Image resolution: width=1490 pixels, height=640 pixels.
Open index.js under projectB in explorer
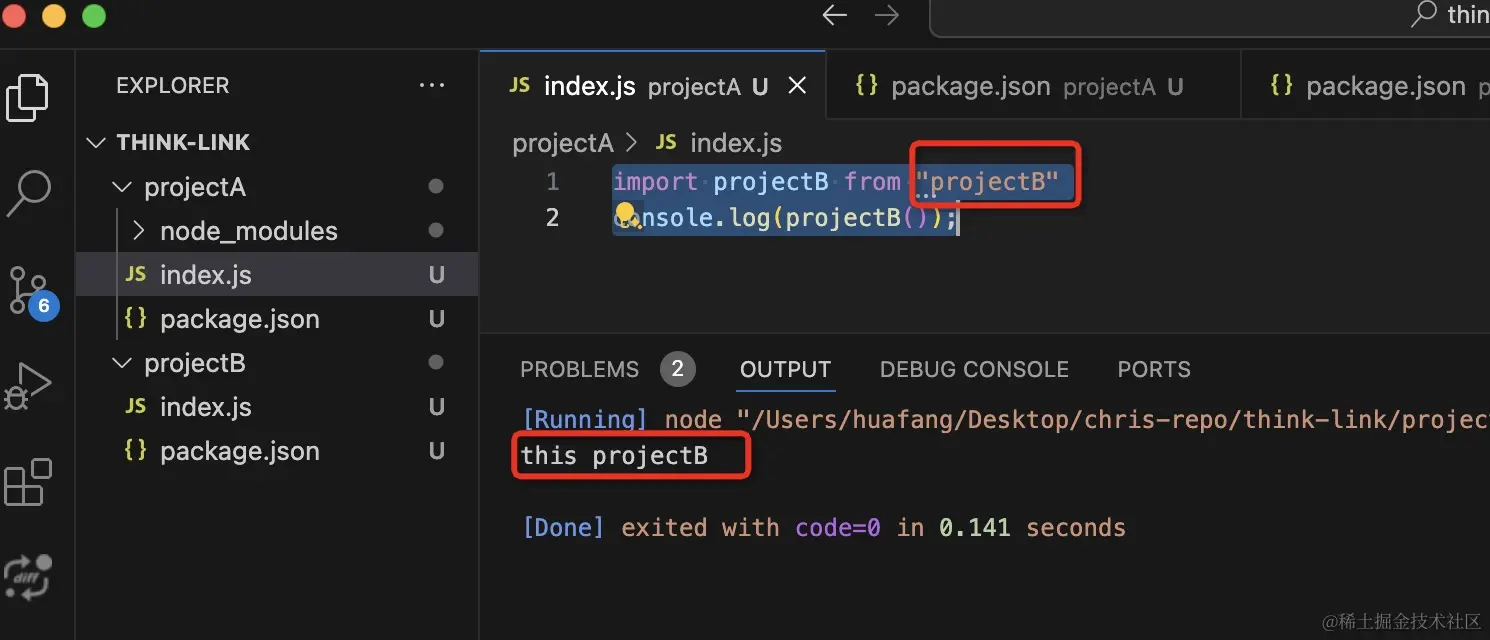[205, 407]
